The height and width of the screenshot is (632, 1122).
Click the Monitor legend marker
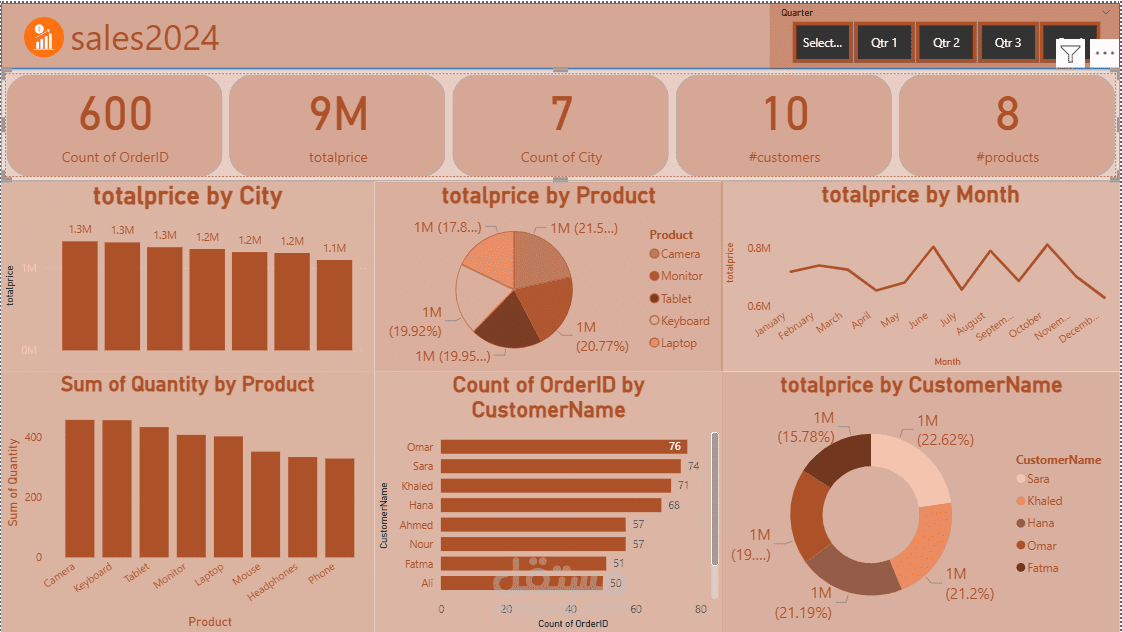coord(654,276)
